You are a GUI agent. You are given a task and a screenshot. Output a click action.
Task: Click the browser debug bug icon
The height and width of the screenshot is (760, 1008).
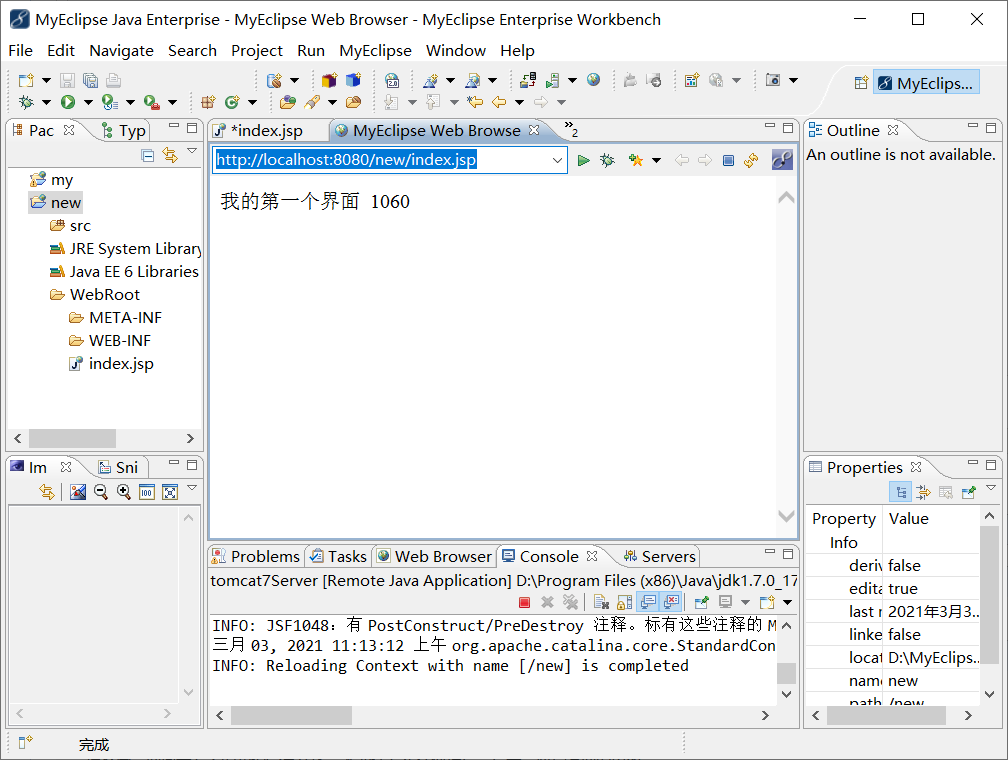(607, 160)
